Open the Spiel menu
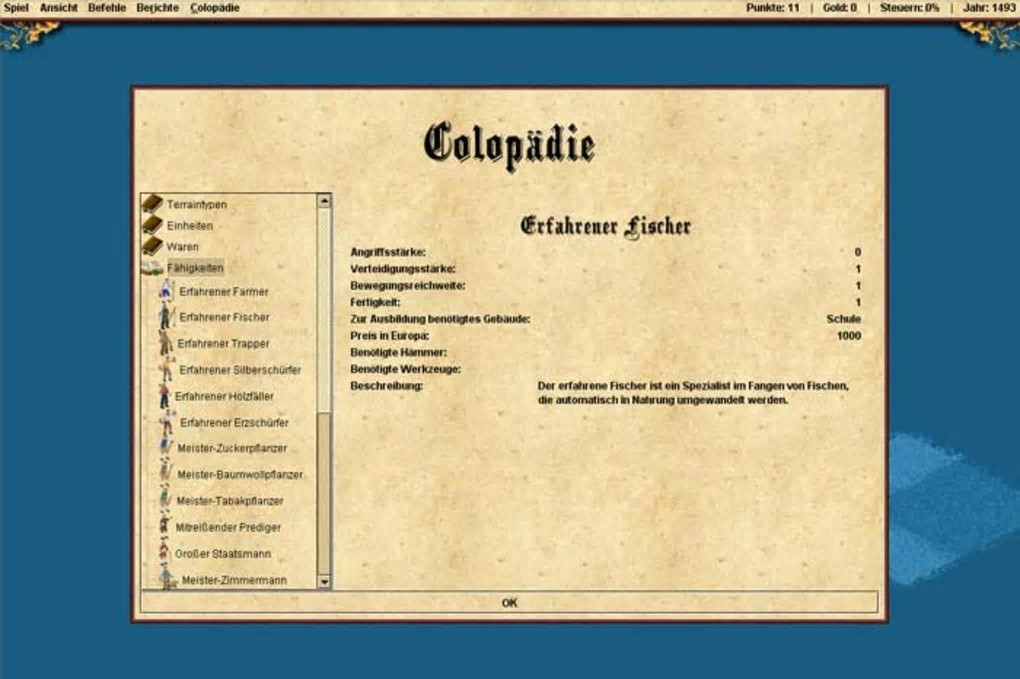 pos(16,8)
